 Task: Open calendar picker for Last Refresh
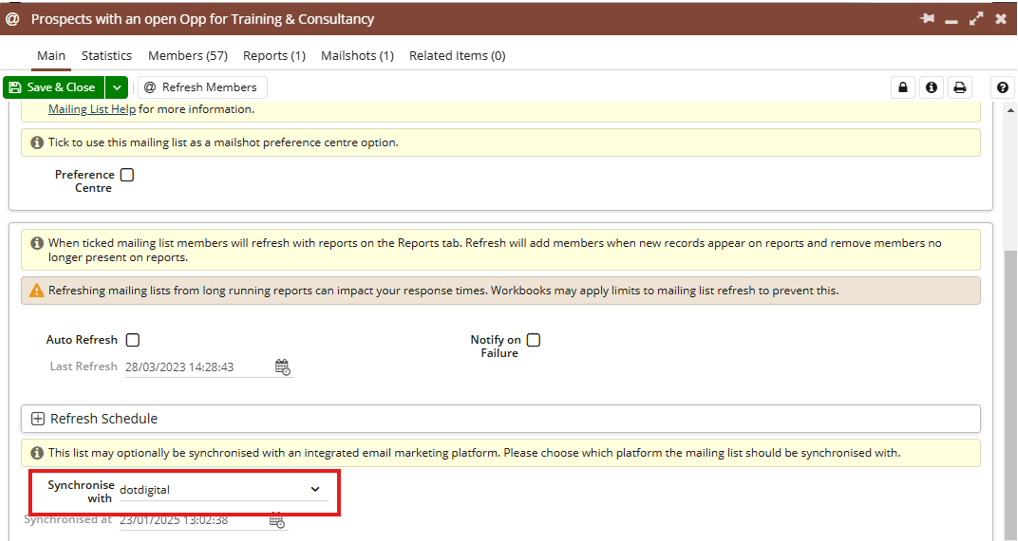282,367
